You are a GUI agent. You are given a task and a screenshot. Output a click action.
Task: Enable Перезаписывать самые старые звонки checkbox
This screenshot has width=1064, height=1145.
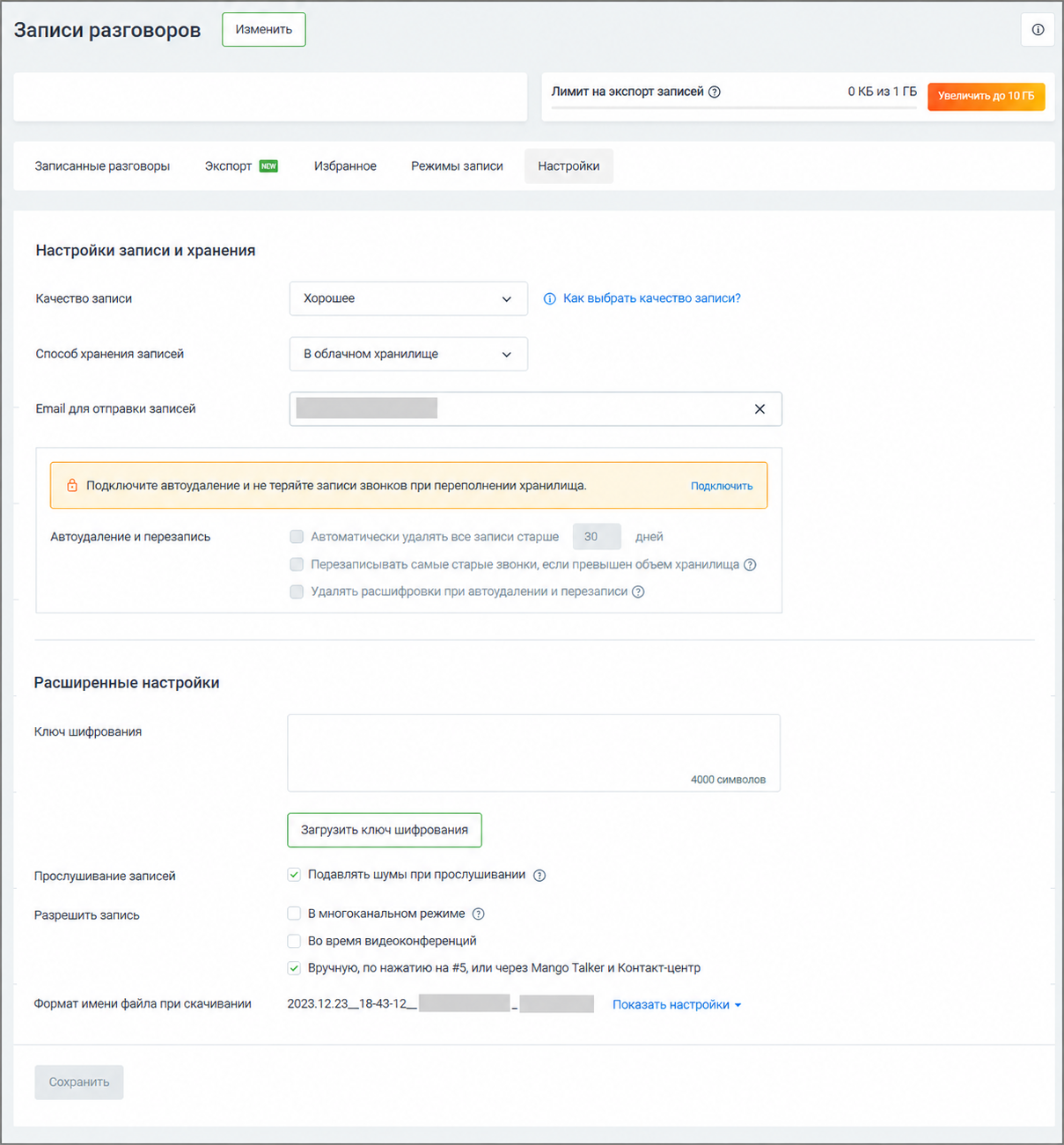tap(297, 564)
